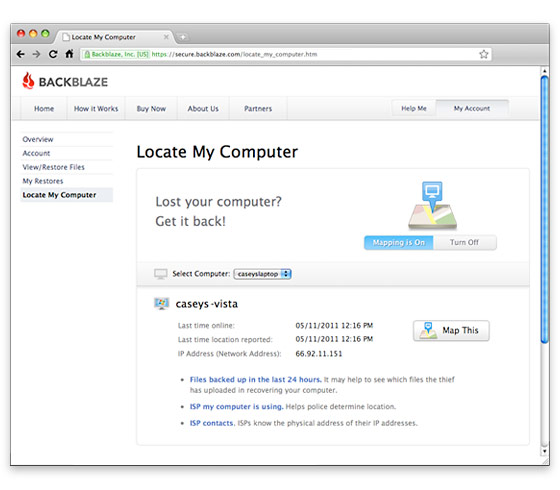
Task: Click the scrollbar up arrow
Action: coord(544,71)
